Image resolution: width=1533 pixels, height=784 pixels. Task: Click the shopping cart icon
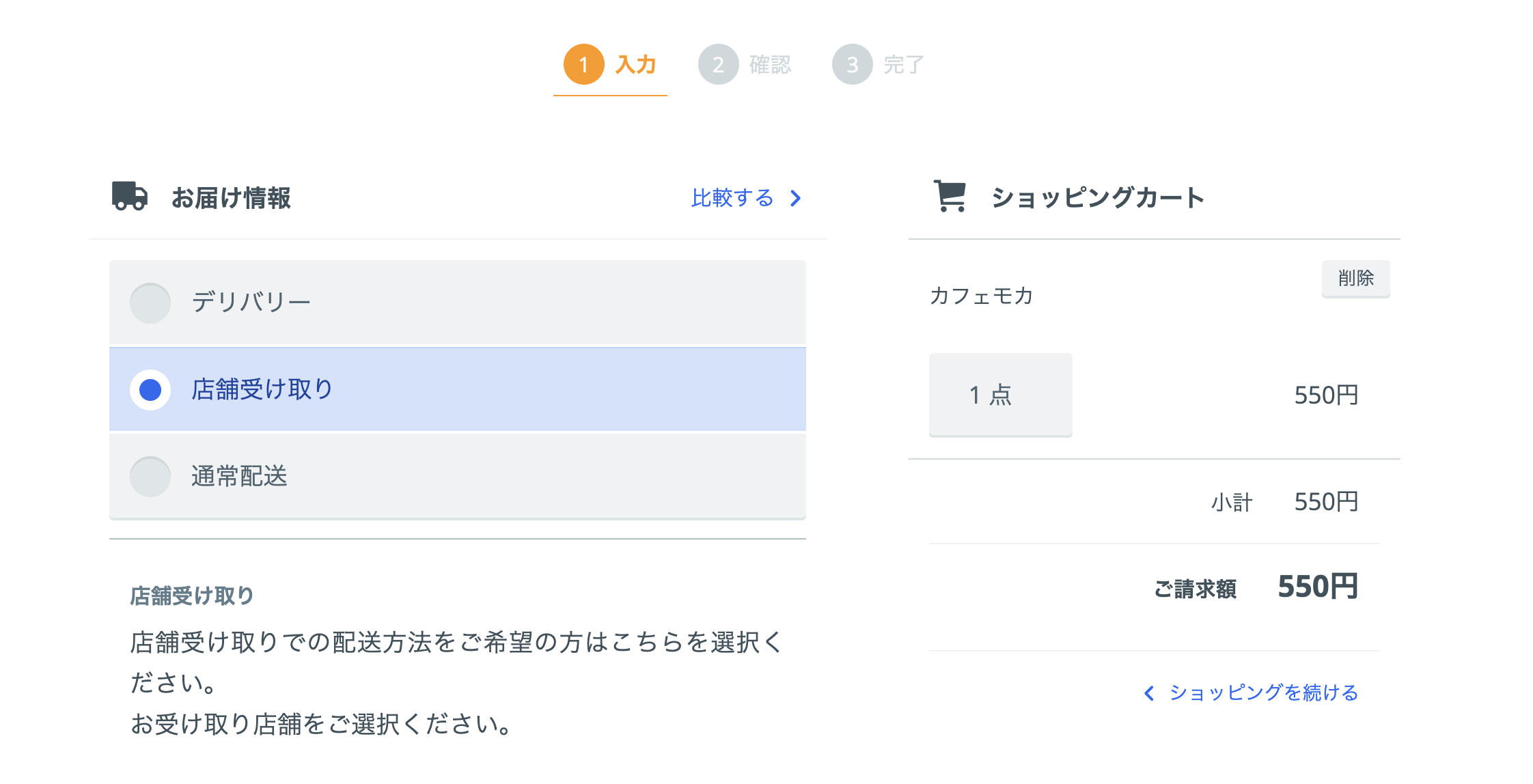coord(950,197)
